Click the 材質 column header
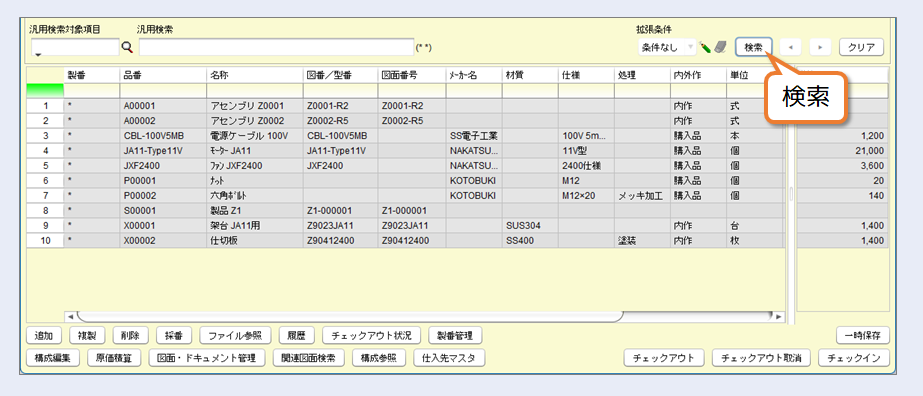The height and width of the screenshot is (396, 923). click(530, 75)
